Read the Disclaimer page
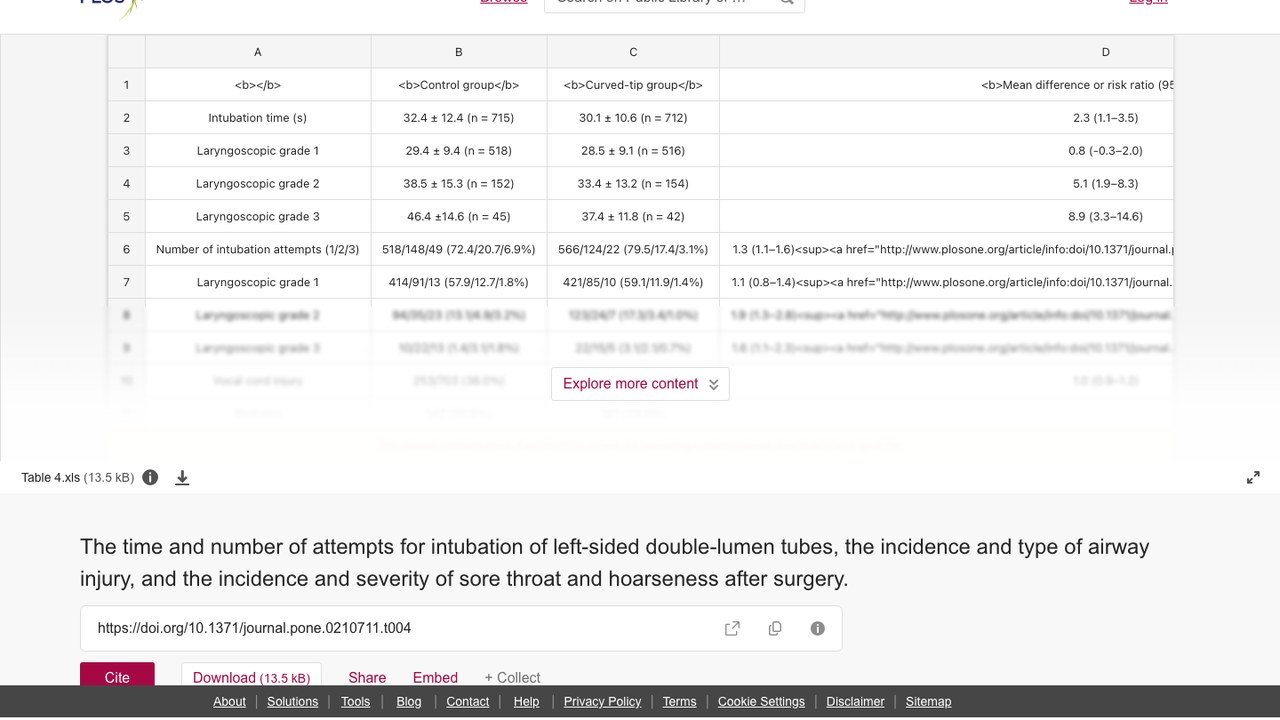This screenshot has height=720, width=1280. pos(855,701)
